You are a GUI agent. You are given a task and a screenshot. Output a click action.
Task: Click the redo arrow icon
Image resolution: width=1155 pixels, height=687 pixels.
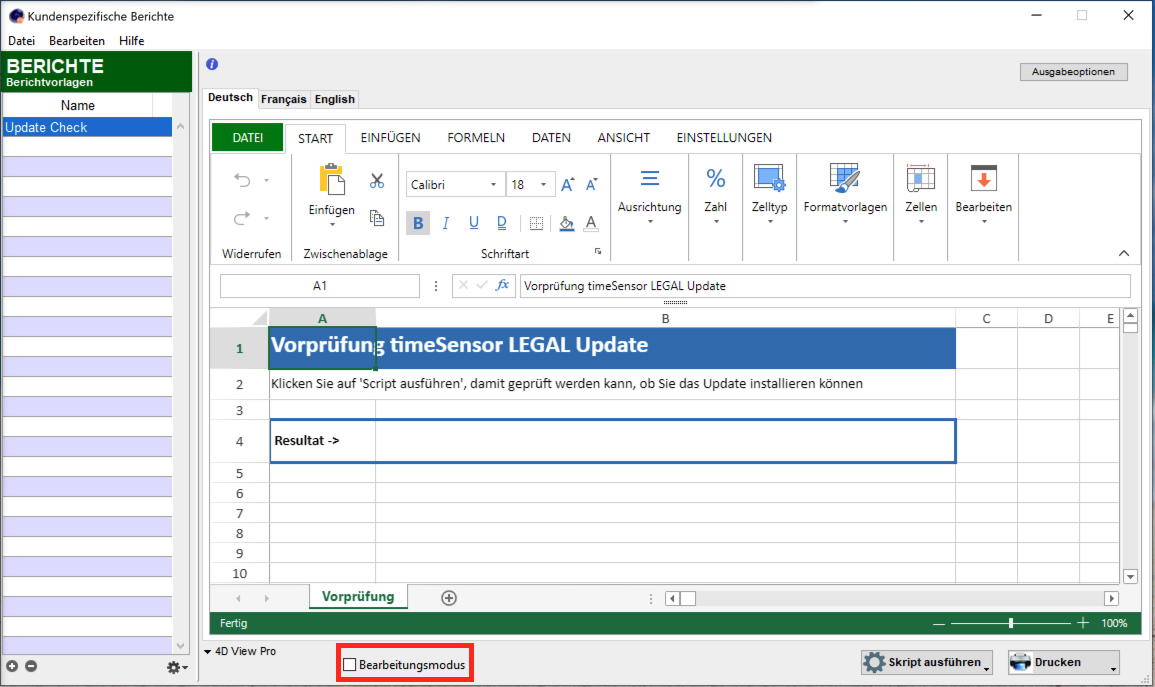tap(242, 218)
